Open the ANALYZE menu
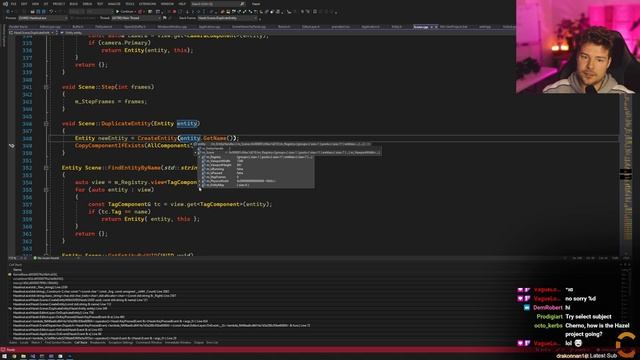Viewport: 640px width, 360px height. coord(114,4)
